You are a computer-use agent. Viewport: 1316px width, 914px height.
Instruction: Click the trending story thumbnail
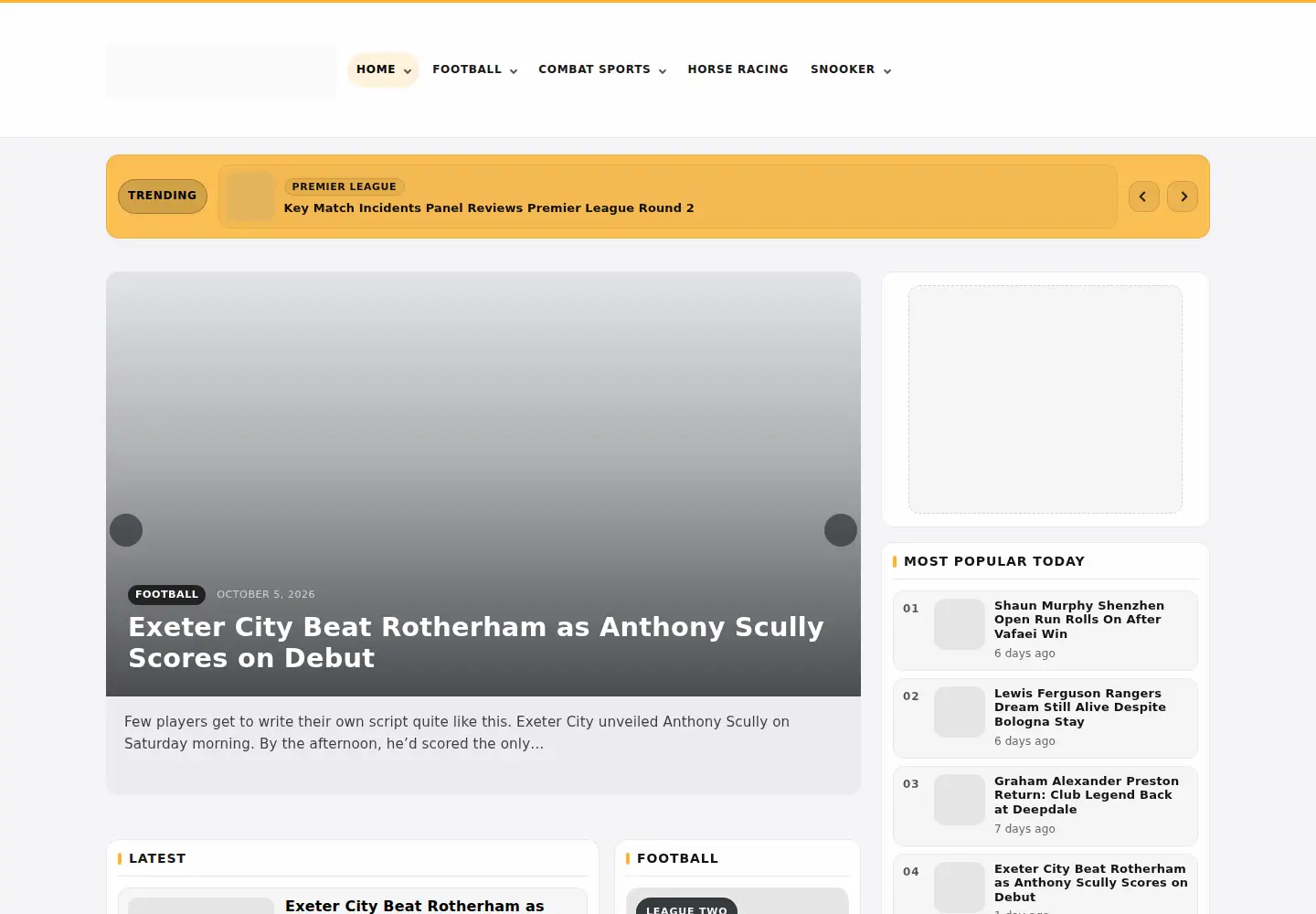tap(250, 197)
